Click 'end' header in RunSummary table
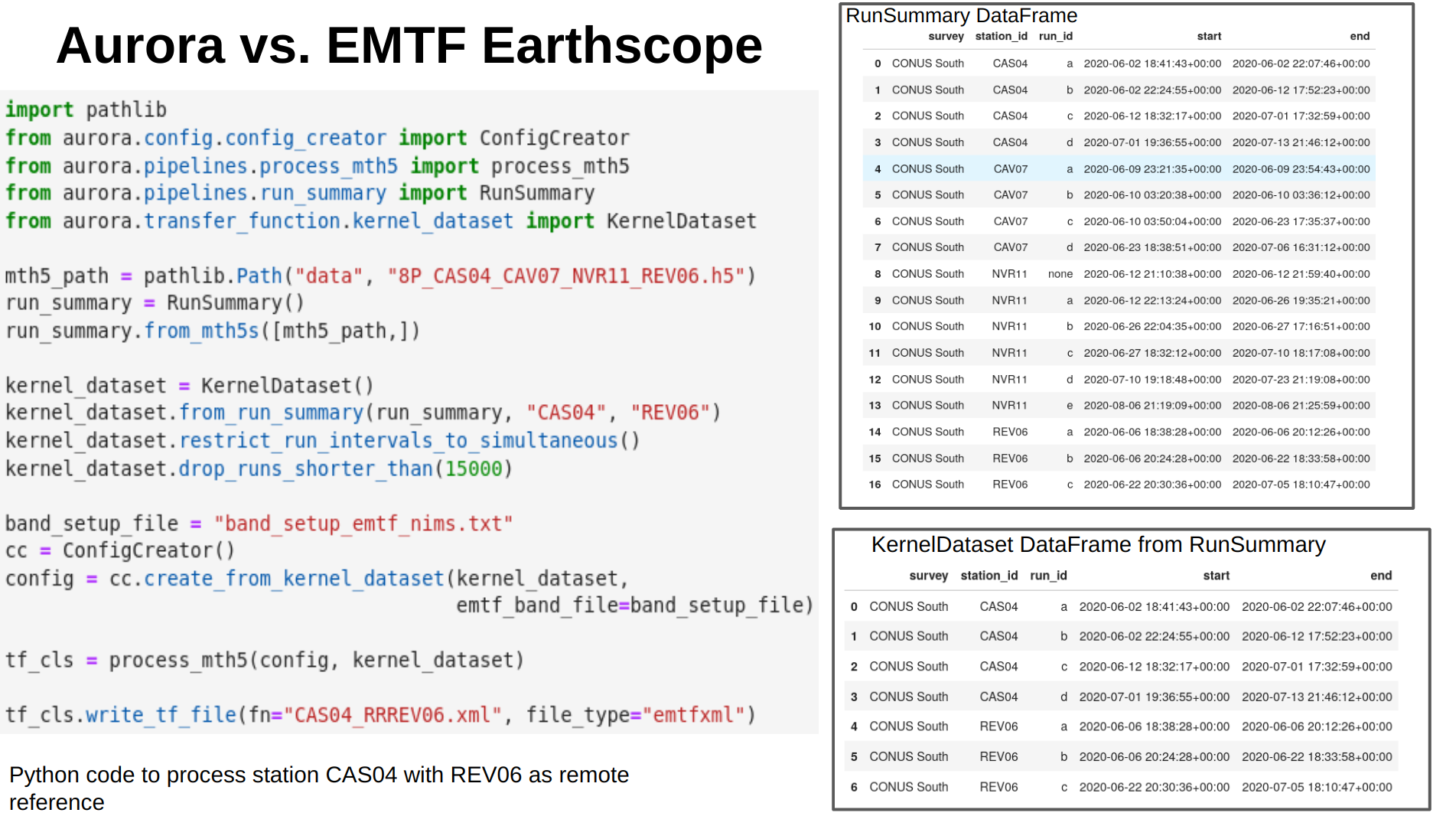The height and width of the screenshot is (816, 1456). (1360, 37)
